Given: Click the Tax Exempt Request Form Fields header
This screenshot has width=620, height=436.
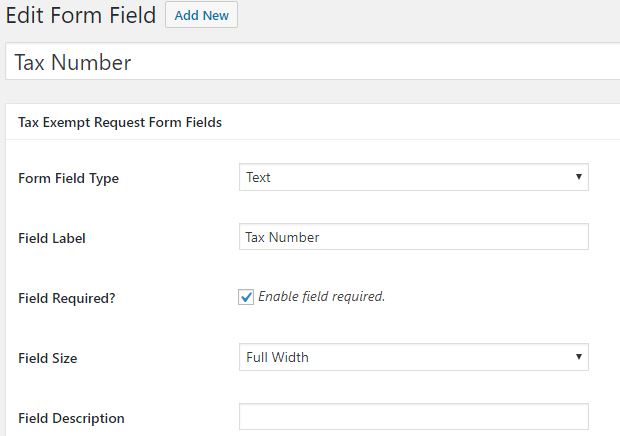Looking at the screenshot, I should pyautogui.click(x=120, y=122).
